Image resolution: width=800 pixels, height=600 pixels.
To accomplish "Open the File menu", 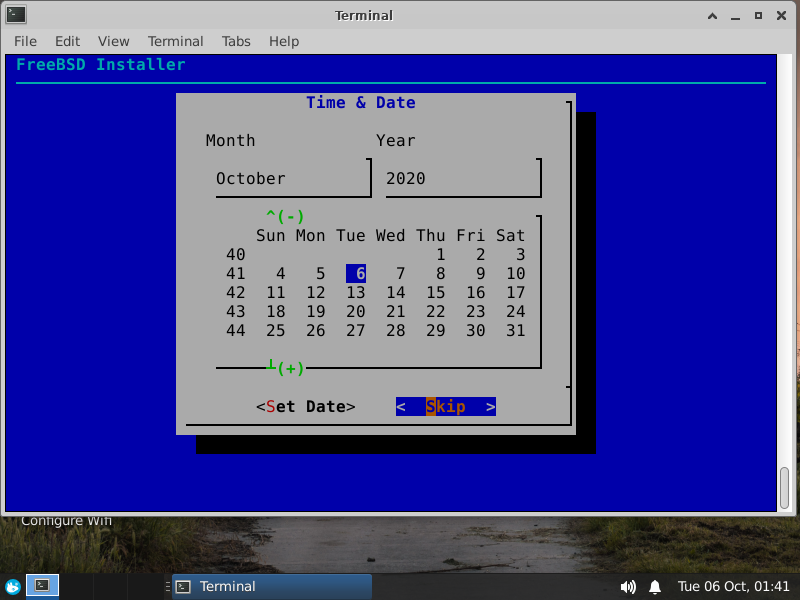I will click(x=25, y=41).
